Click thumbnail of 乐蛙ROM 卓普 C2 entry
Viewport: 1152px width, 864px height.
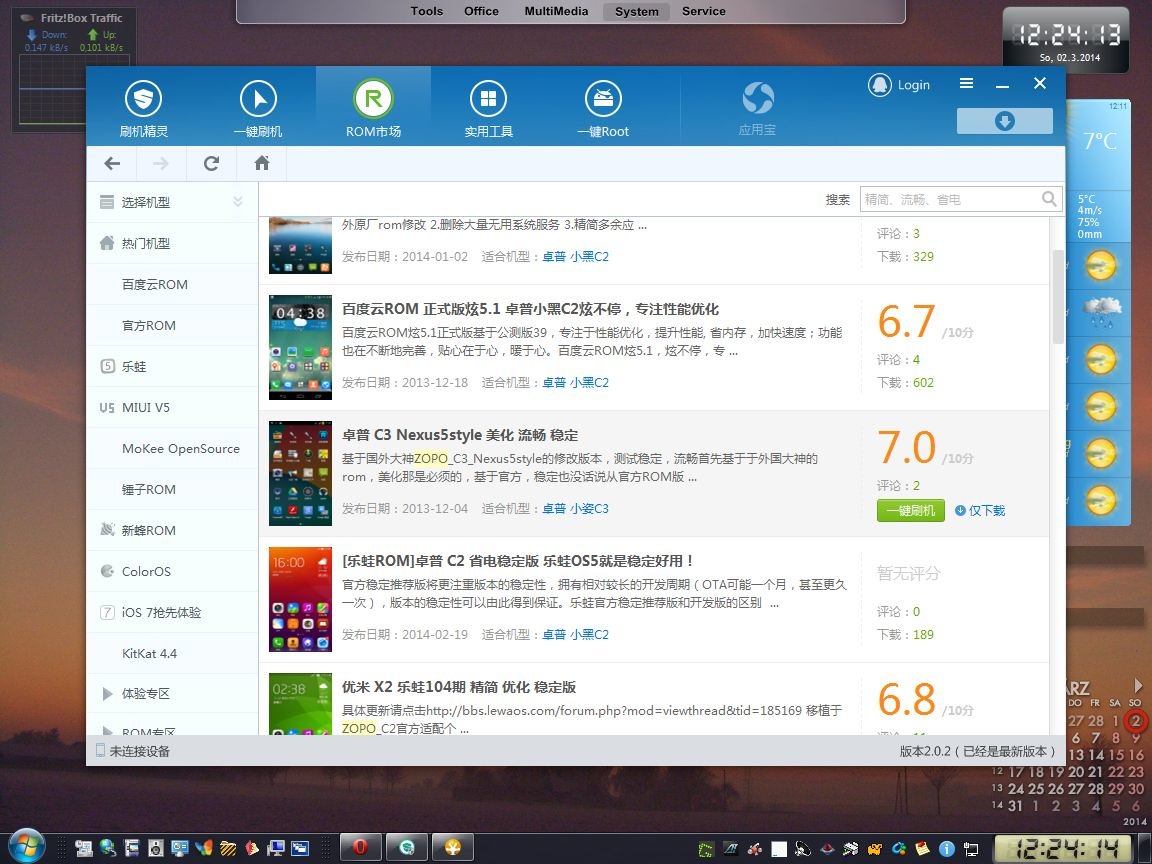(300, 600)
